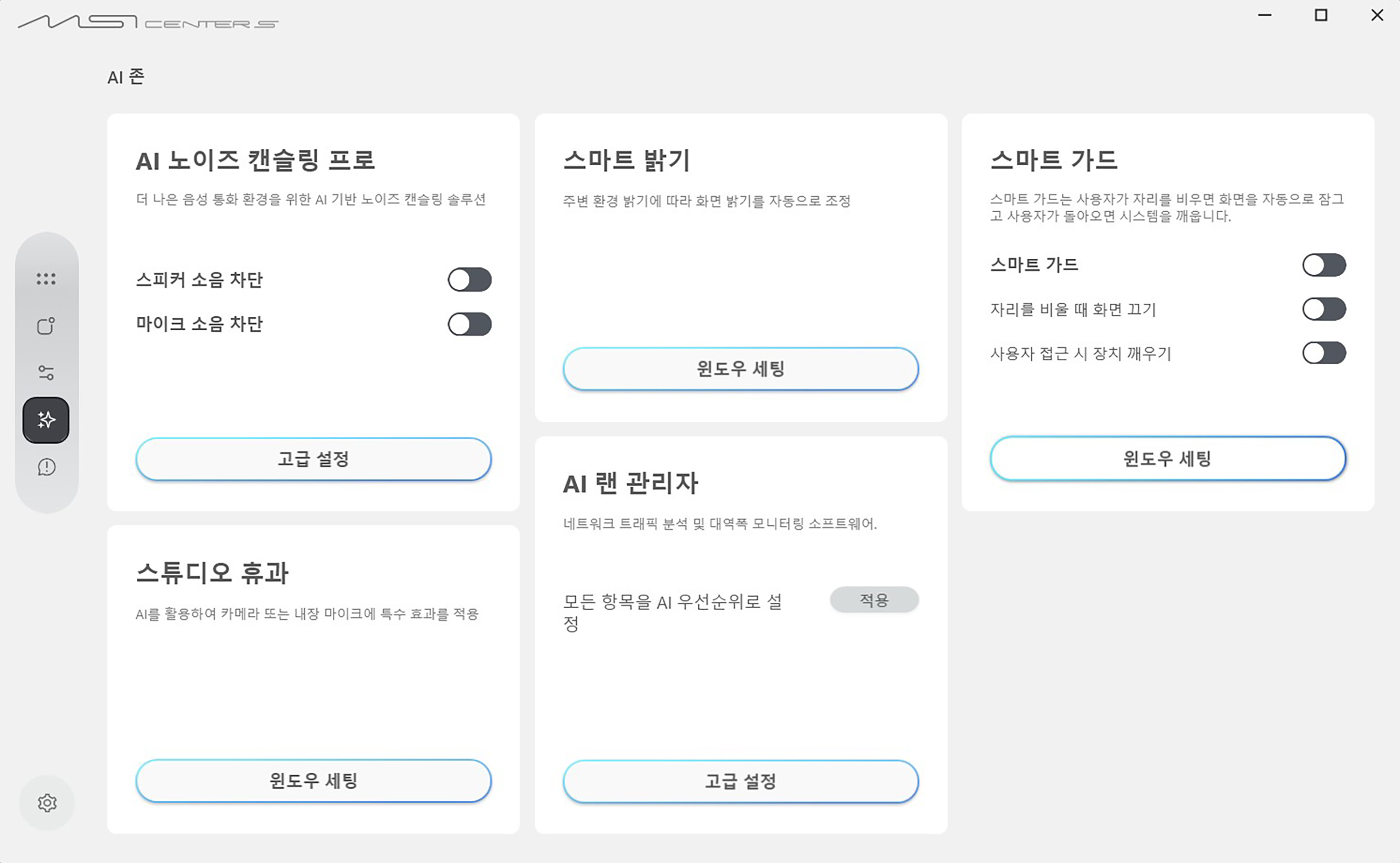
Task: Select the AI zone sparkle icon
Action: pyautogui.click(x=46, y=420)
